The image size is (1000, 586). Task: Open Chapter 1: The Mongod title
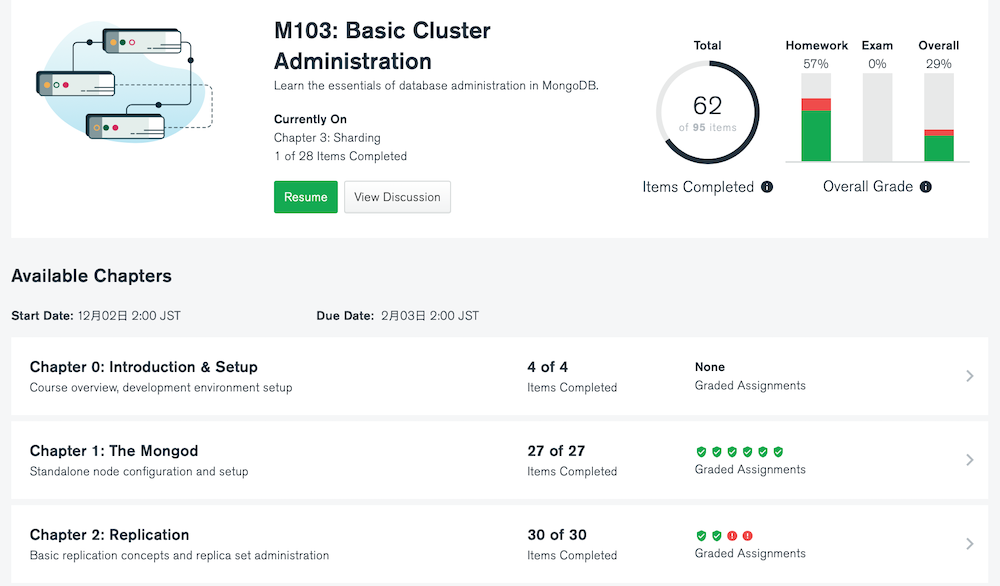pyautogui.click(x=114, y=451)
